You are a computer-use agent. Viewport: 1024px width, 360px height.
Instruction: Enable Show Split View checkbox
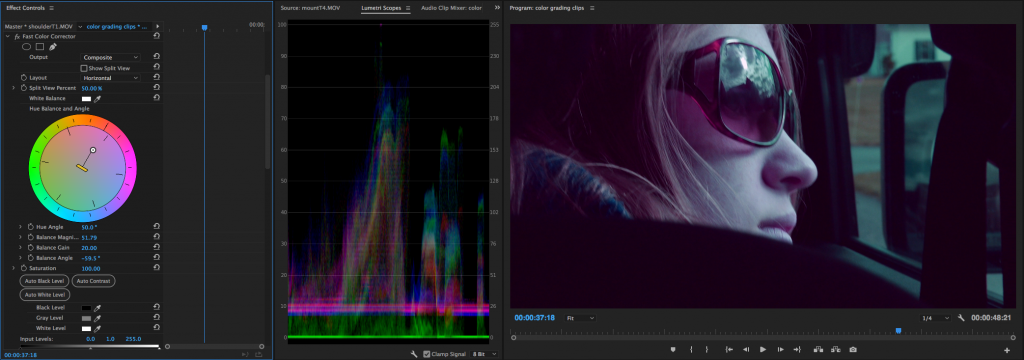click(84, 68)
